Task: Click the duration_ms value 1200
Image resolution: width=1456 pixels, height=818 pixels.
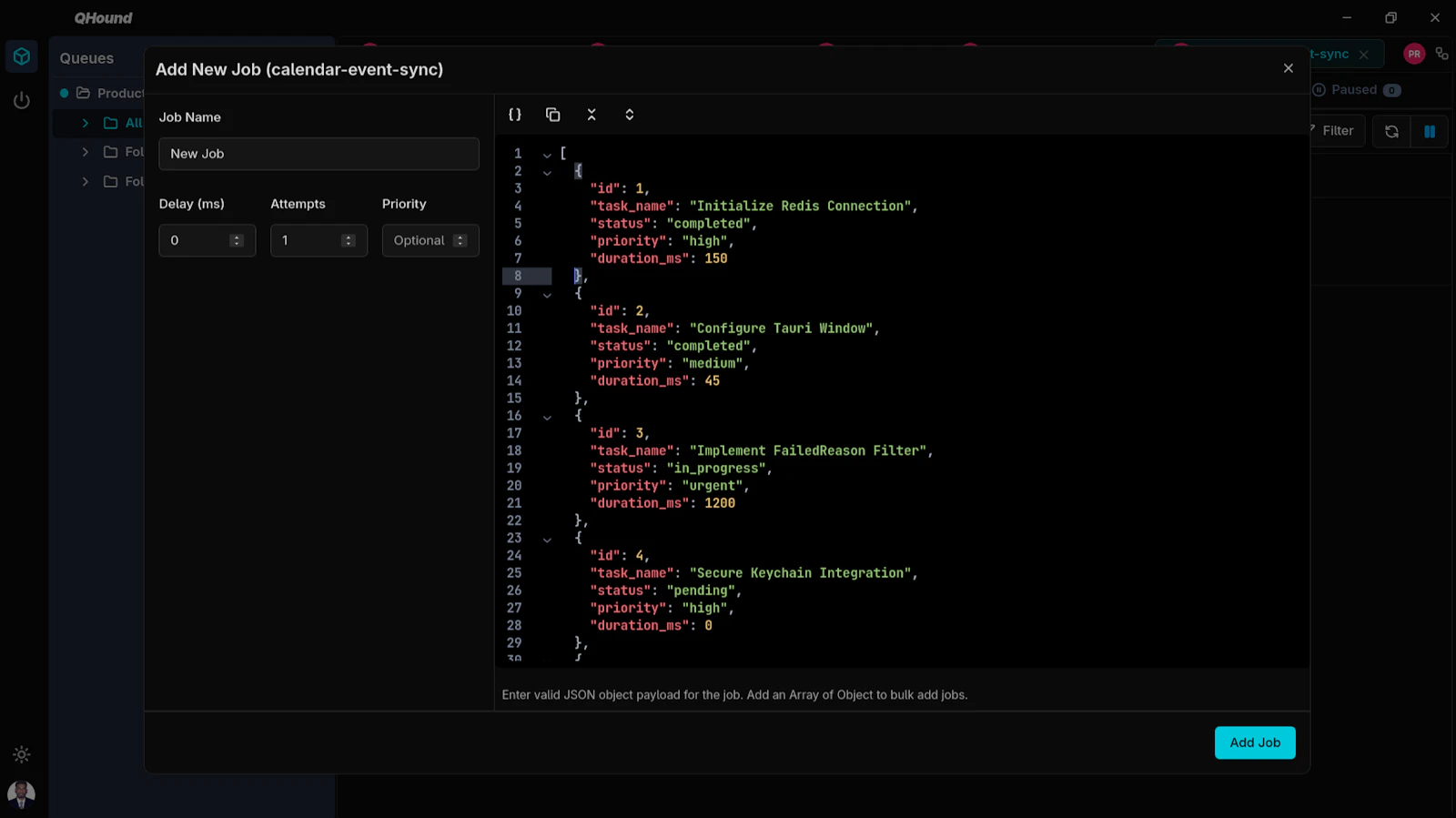Action: [x=720, y=503]
